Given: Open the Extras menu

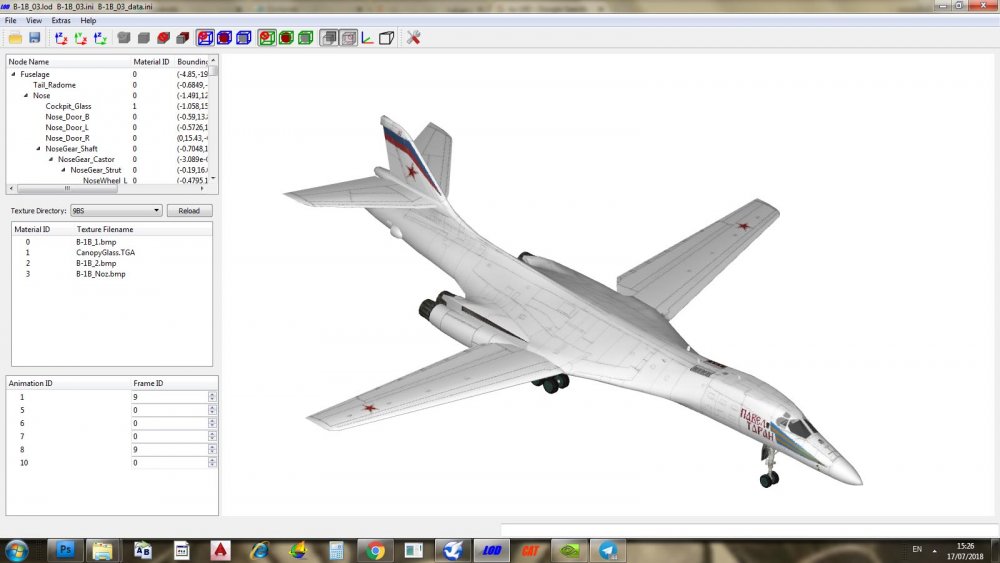Looking at the screenshot, I should [61, 20].
